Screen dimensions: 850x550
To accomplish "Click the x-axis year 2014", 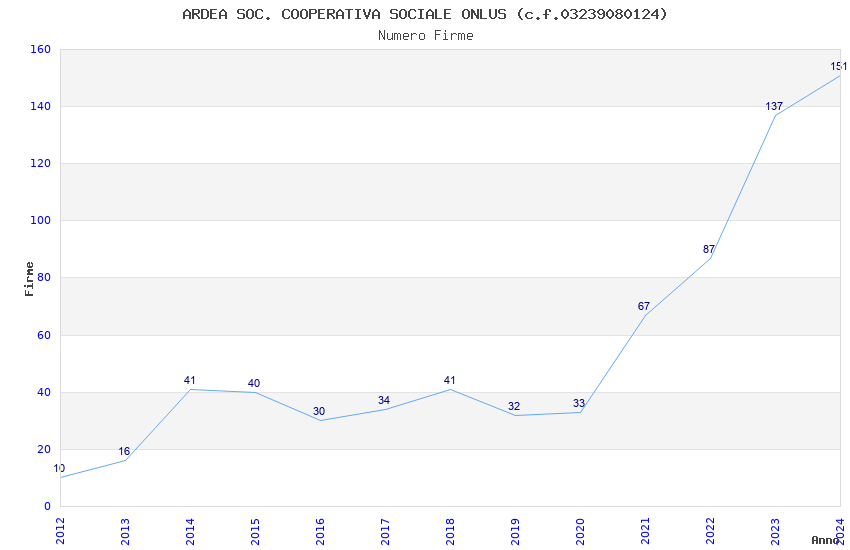I will tap(190, 531).
